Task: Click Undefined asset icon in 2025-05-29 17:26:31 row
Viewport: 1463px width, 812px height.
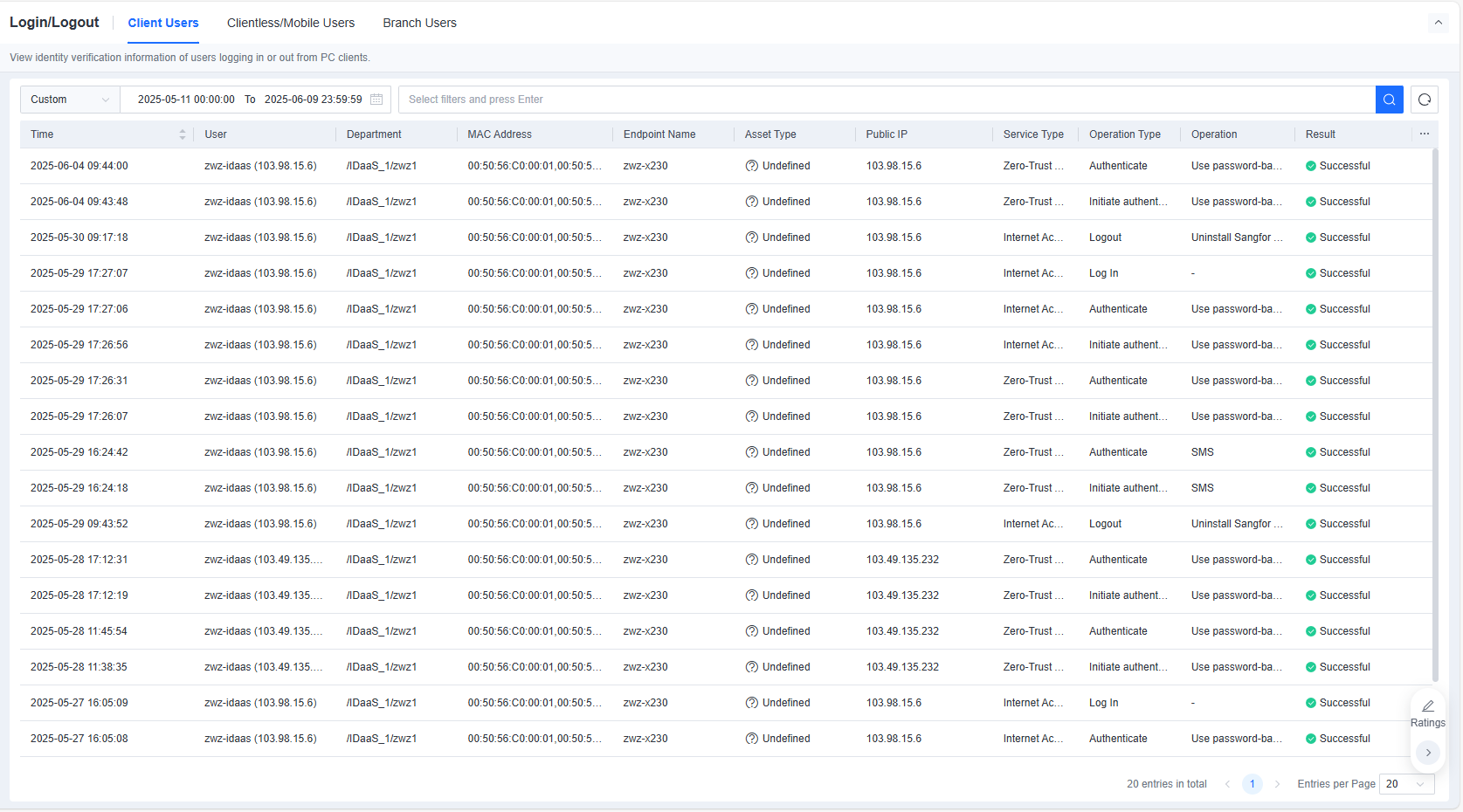Action: [x=751, y=381]
